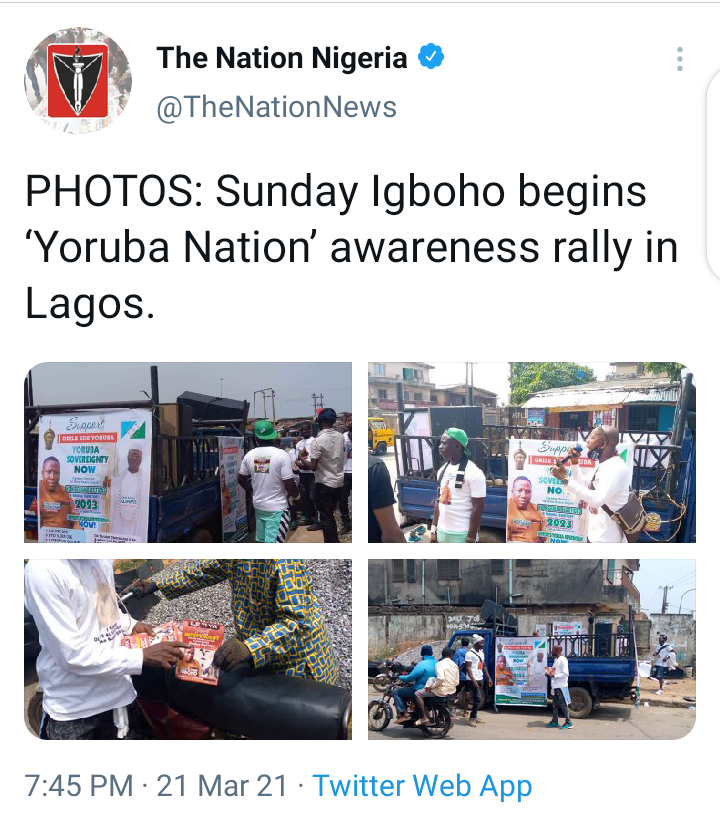This screenshot has width=720, height=824.
Task: Open bottom-right photo of blue truck
Action: click(x=532, y=649)
